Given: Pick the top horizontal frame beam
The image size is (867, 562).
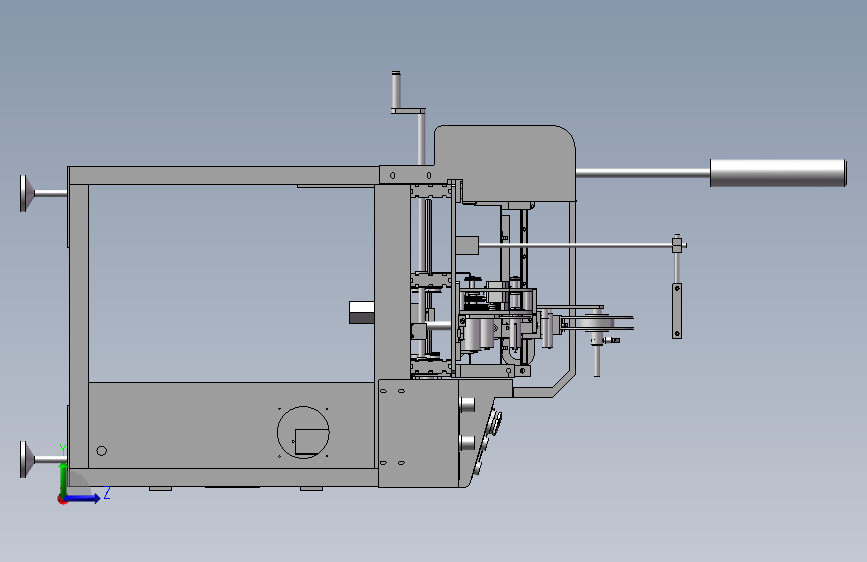Looking at the screenshot, I should point(223,175).
